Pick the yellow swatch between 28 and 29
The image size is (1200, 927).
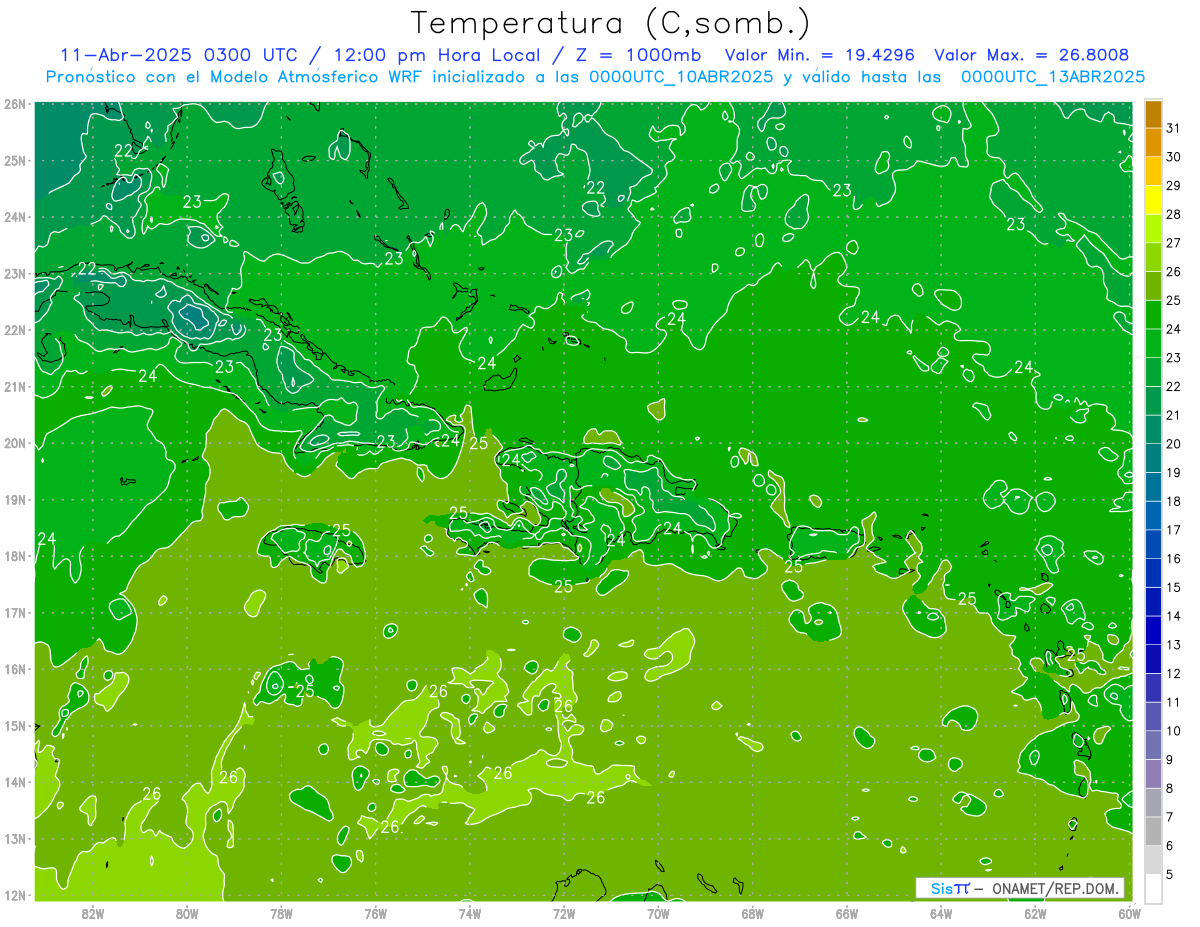click(1153, 200)
